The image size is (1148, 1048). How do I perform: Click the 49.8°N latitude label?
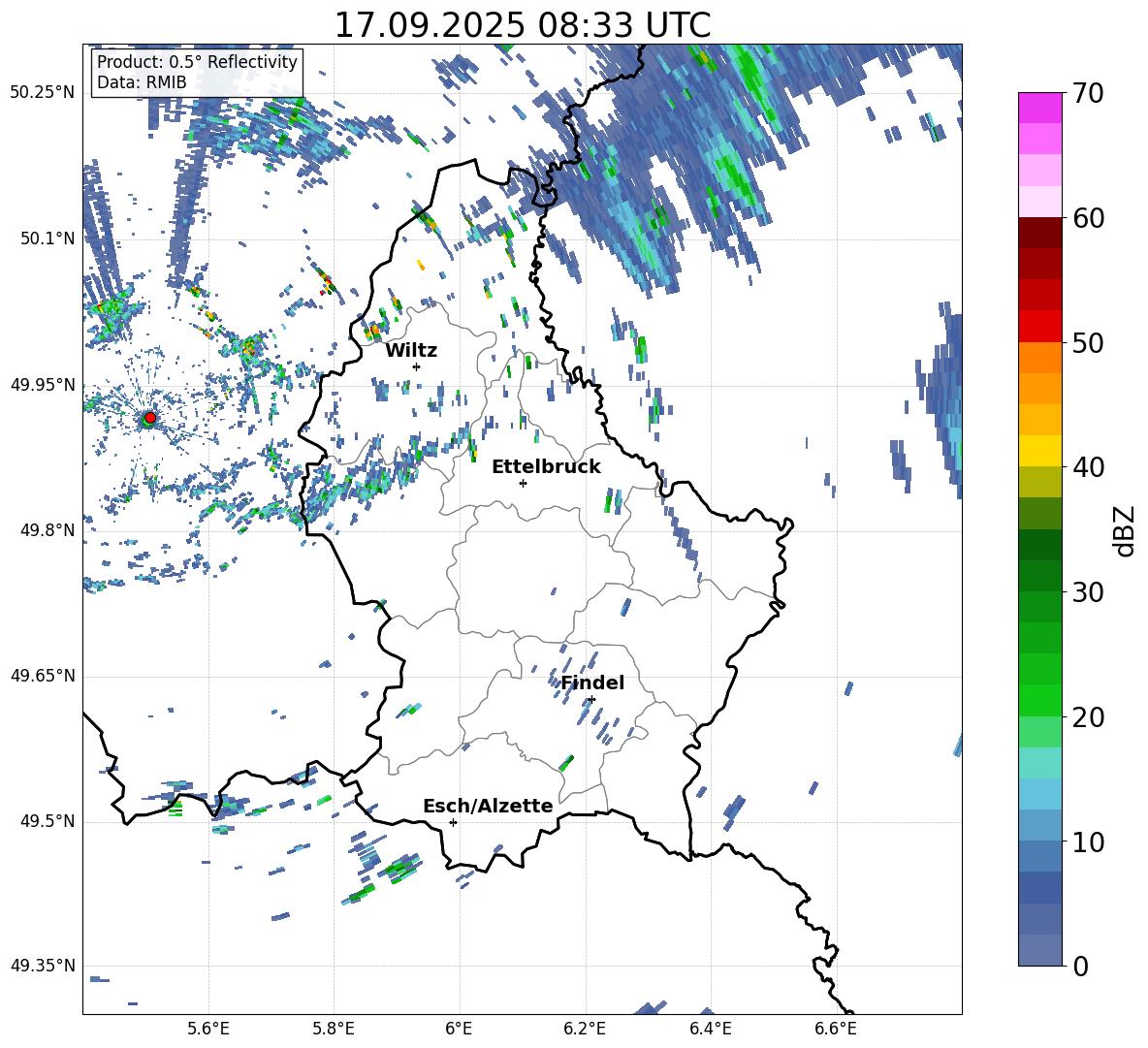coord(48,530)
